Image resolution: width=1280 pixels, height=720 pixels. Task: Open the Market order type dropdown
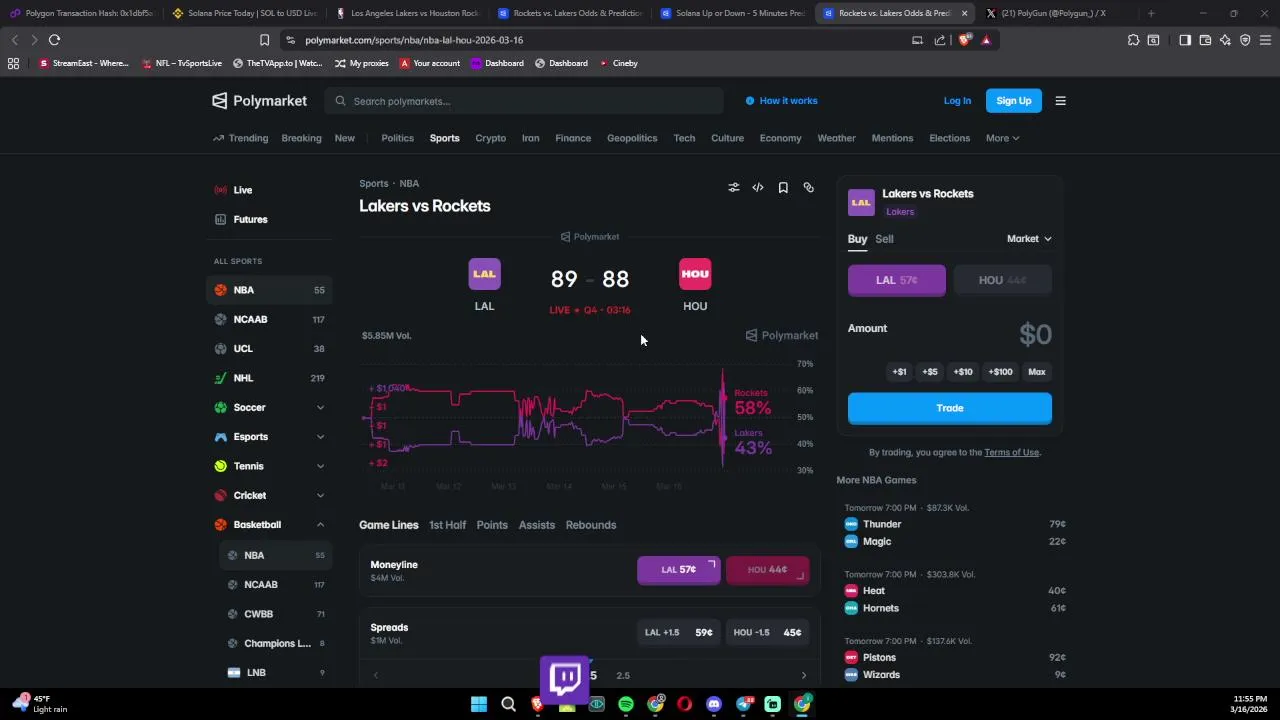(1029, 239)
